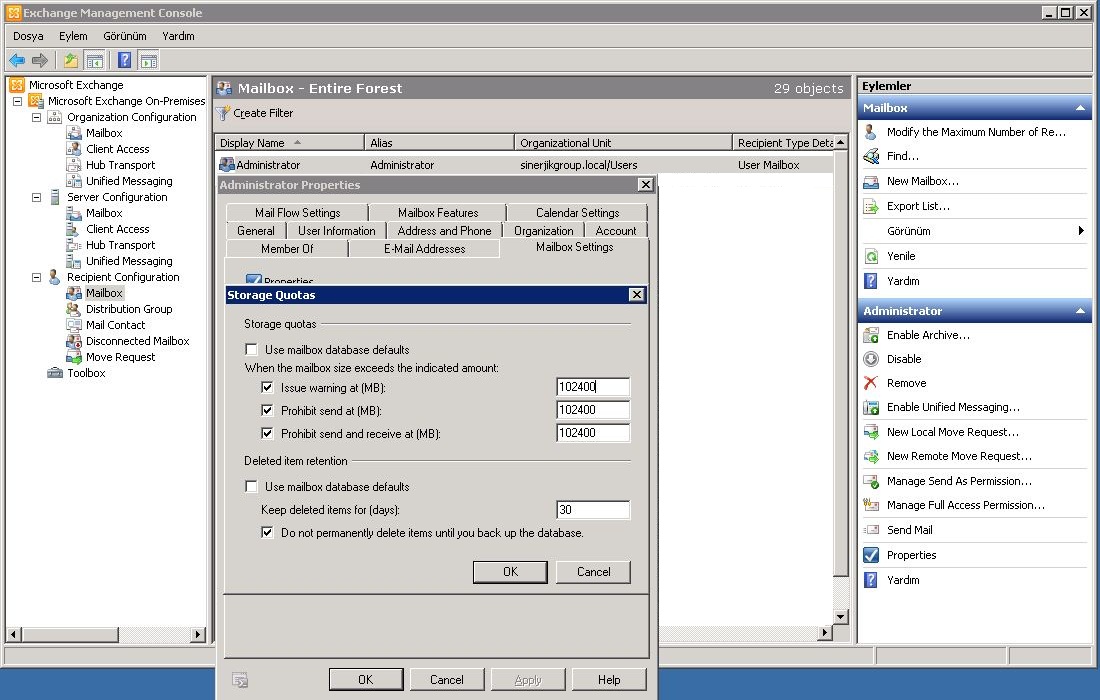Click the Keep deleted items days field

coord(593,510)
